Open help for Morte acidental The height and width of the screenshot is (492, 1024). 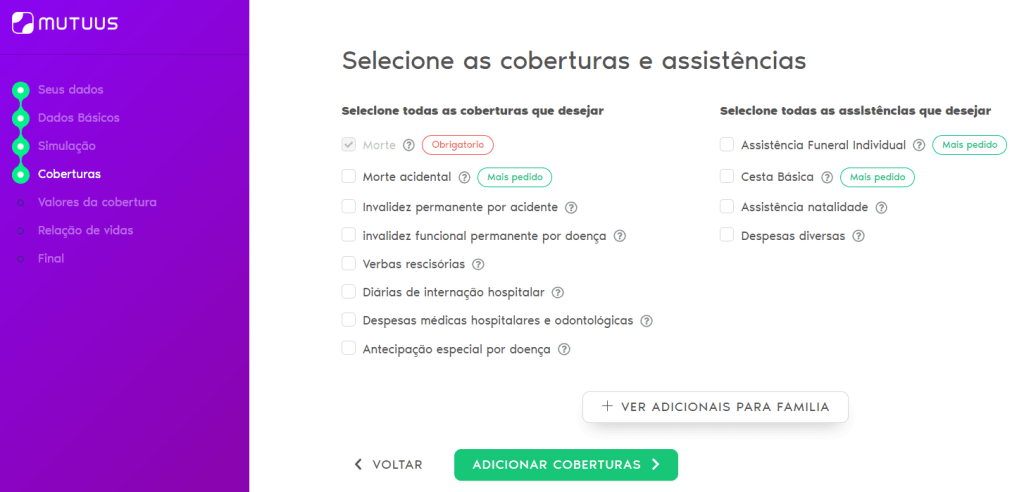464,177
